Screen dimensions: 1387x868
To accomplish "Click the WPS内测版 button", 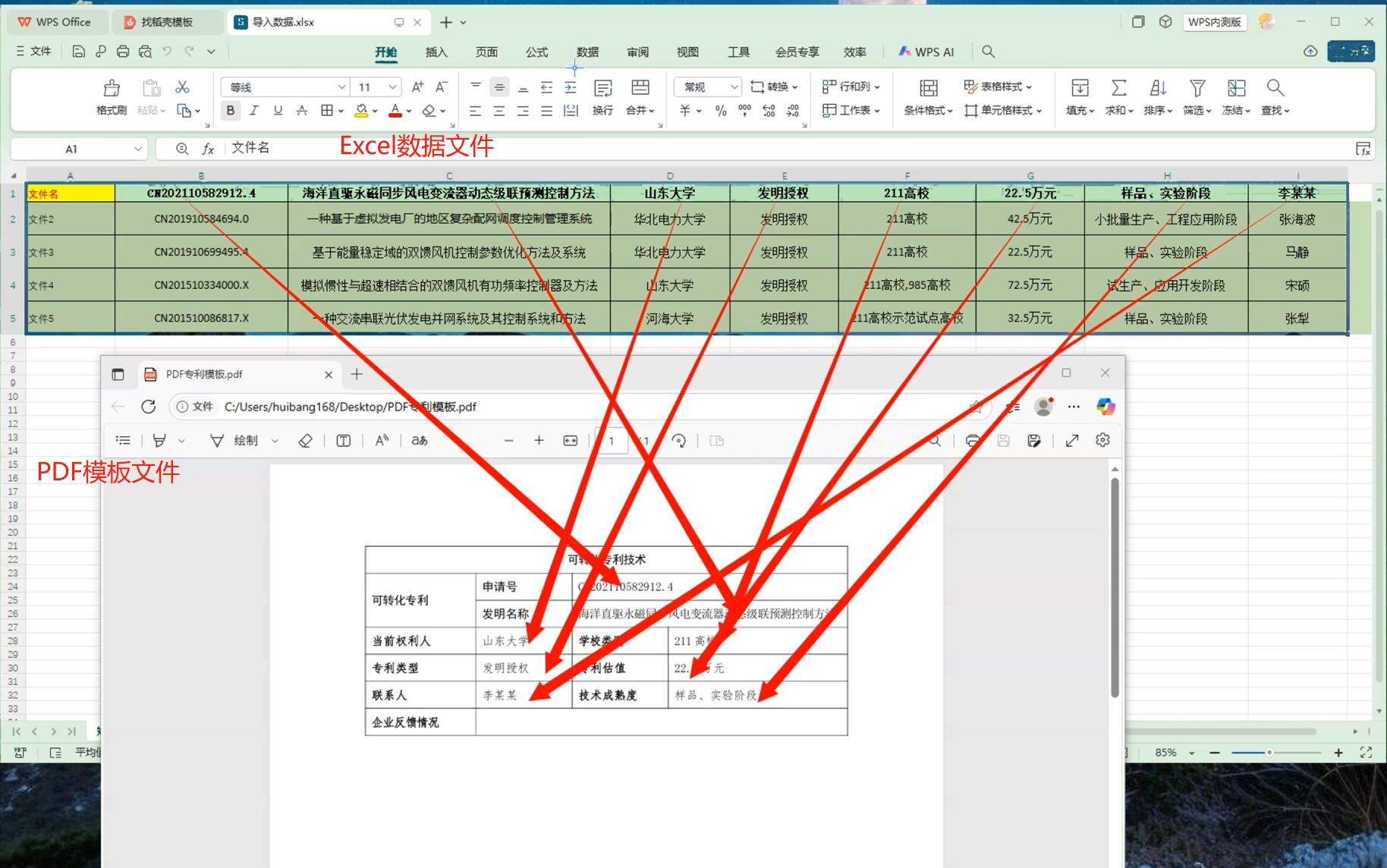I will click(1214, 22).
